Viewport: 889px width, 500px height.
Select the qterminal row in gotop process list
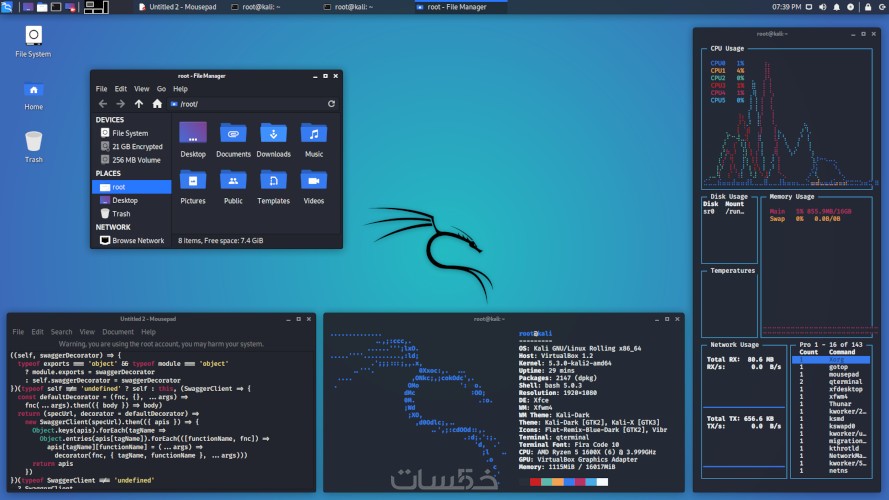831,382
